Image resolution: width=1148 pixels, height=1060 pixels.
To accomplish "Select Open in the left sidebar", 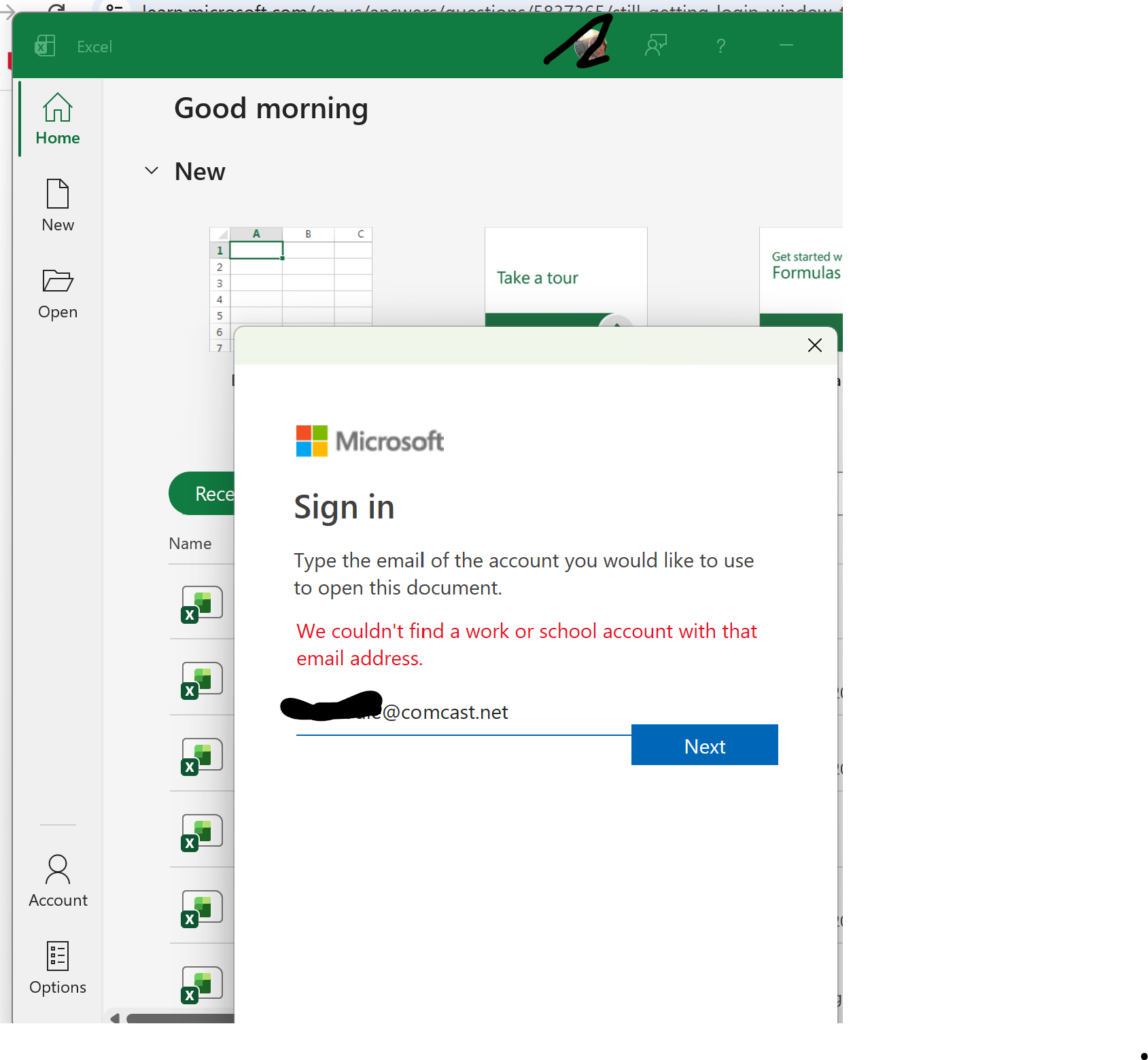I will (x=58, y=294).
